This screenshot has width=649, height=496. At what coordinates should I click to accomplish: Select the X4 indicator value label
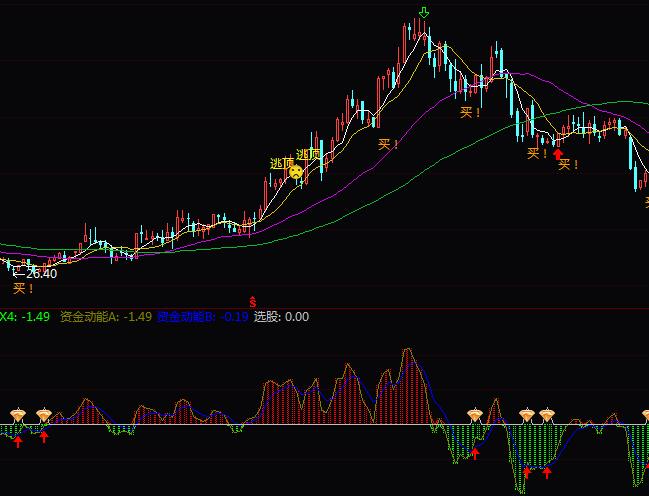pyautogui.click(x=25, y=317)
